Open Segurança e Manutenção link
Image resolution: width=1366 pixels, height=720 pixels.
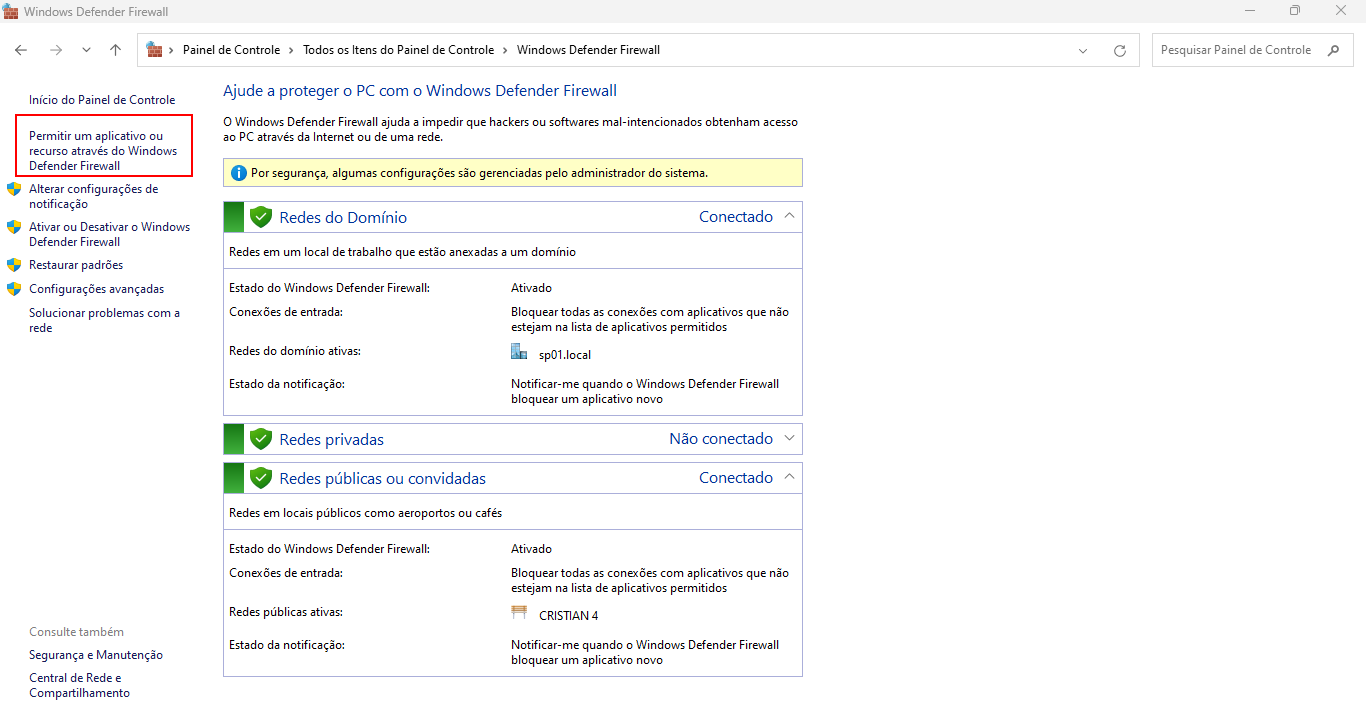(96, 655)
